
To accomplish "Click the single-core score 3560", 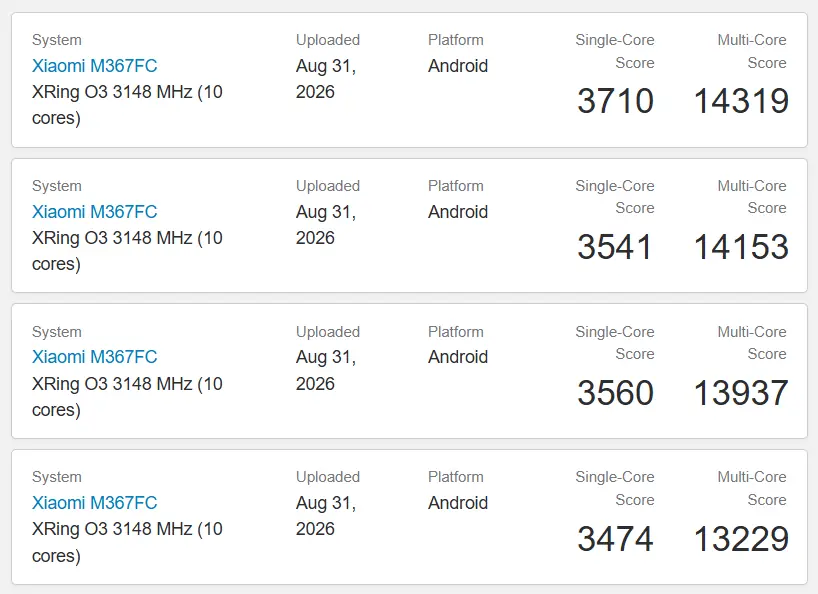I will click(616, 393).
